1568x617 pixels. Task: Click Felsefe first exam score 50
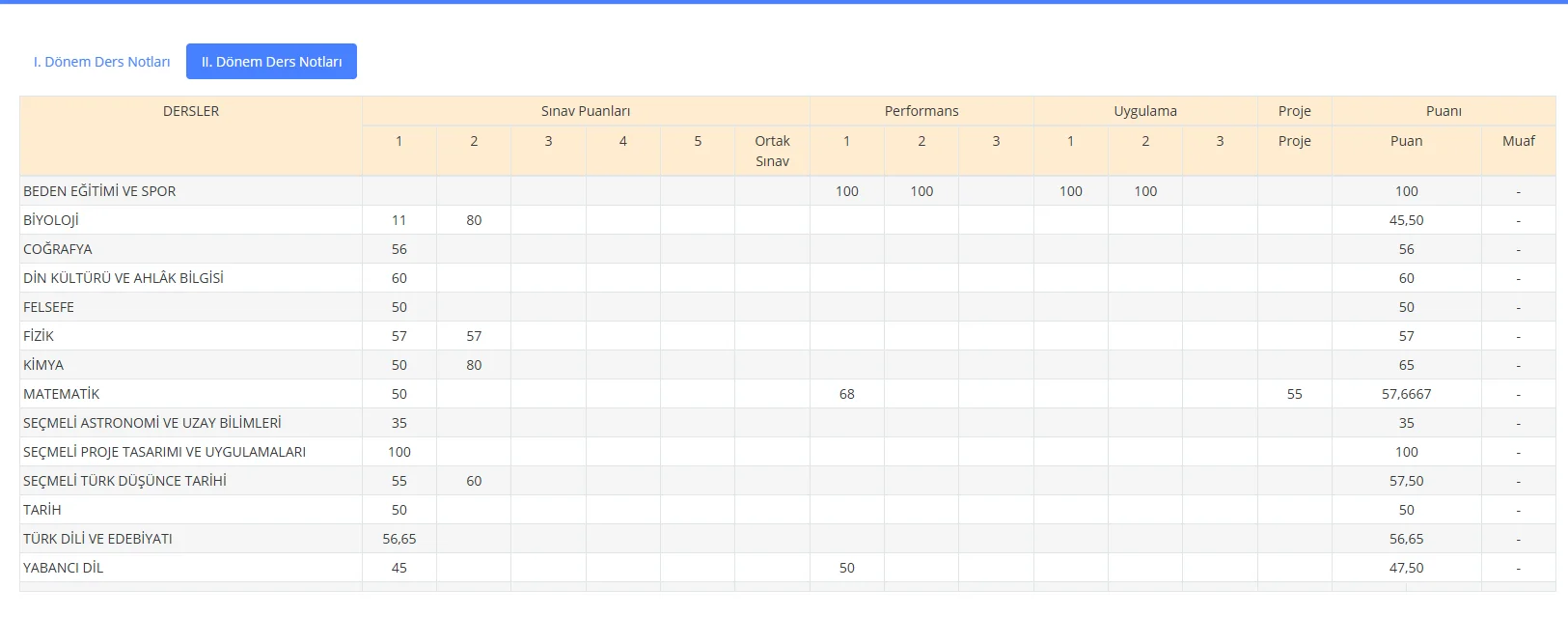point(399,307)
